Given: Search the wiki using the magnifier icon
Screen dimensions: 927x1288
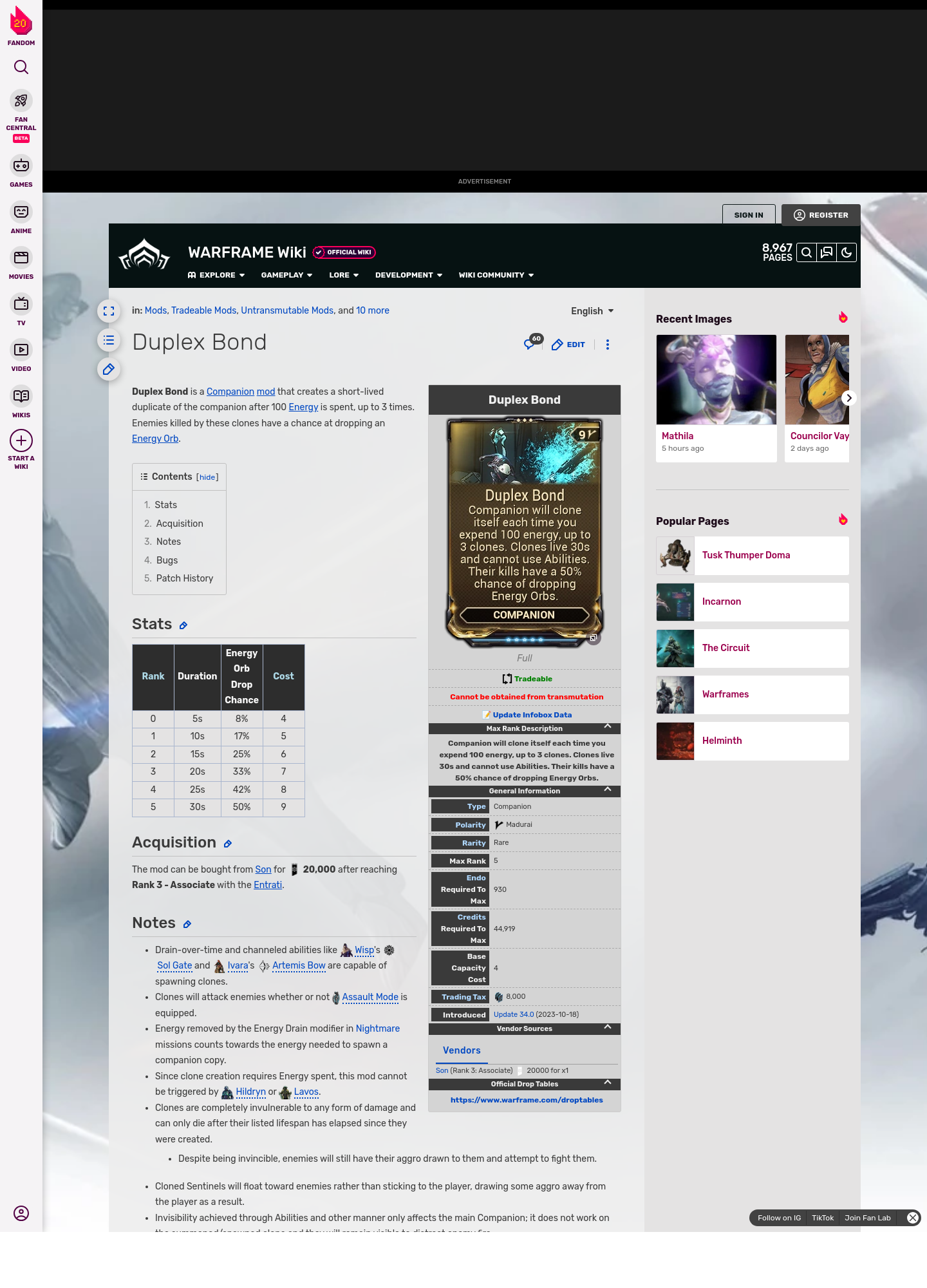Looking at the screenshot, I should 806,252.
